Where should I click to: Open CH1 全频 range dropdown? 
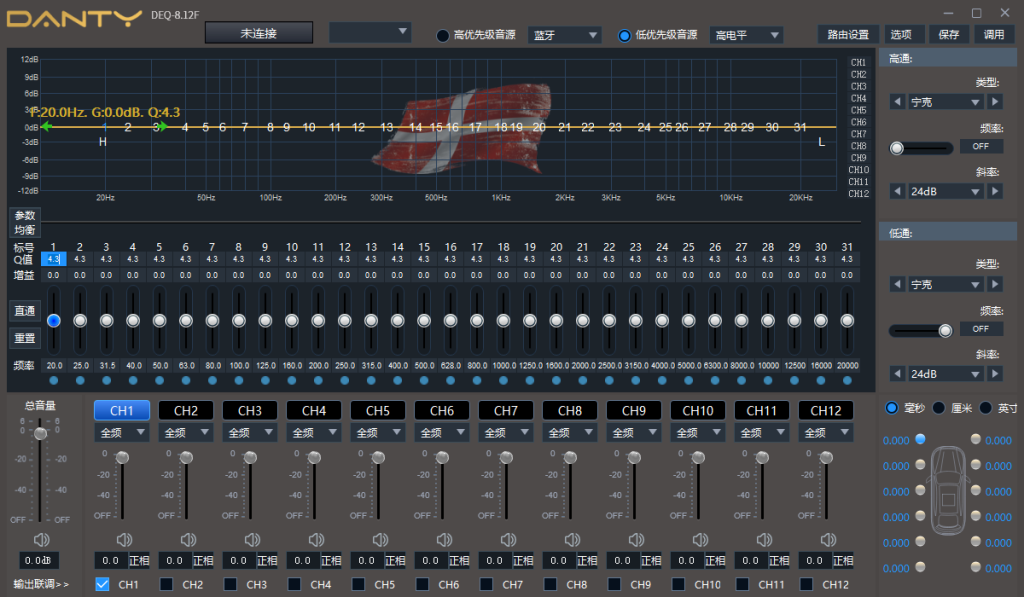click(x=122, y=432)
